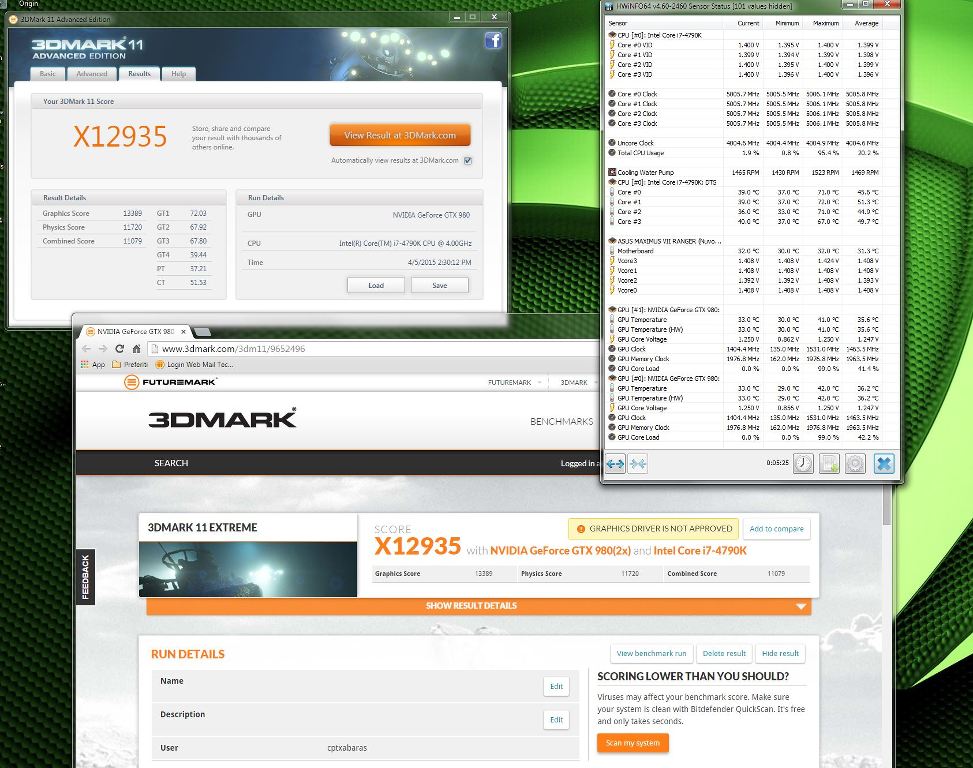Open the Preferiti bookmarks folder
Viewport: 973px width, 768px height.
tap(130, 365)
